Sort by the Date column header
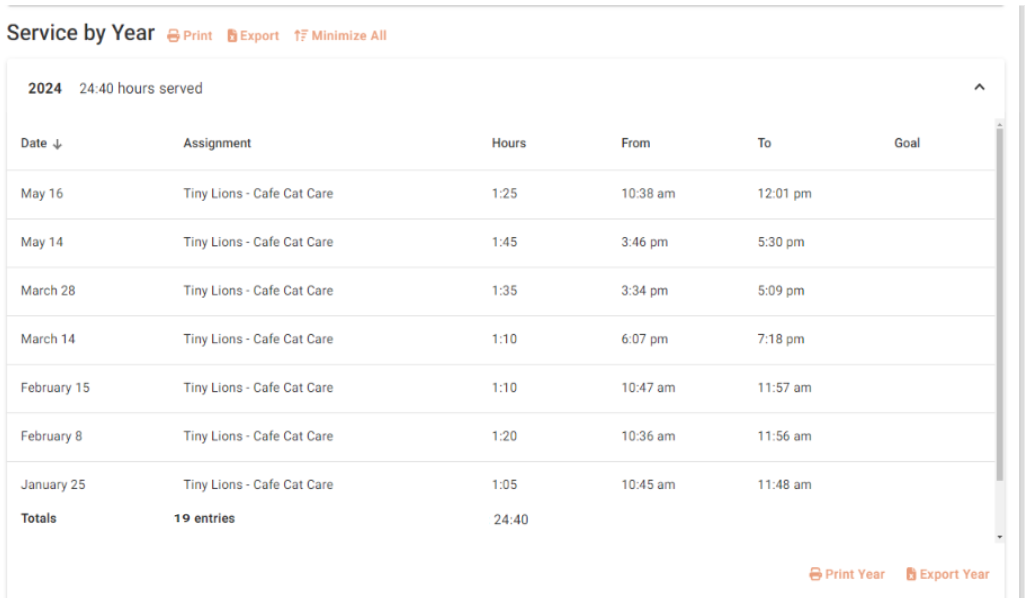This screenshot has width=1026, height=598. pos(34,143)
